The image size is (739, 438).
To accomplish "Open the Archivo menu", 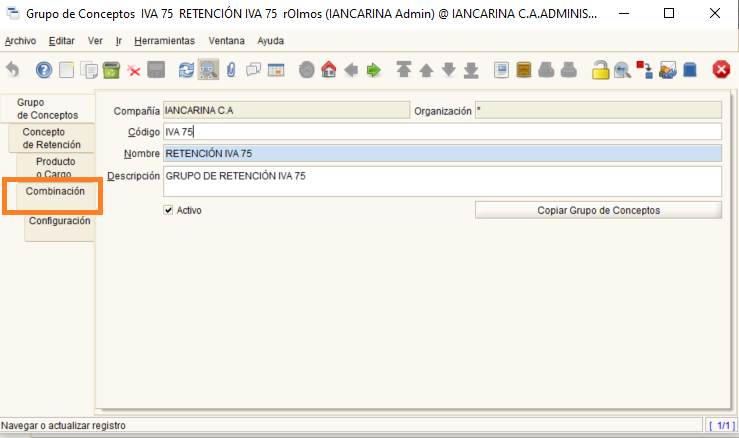I will click(x=20, y=41).
